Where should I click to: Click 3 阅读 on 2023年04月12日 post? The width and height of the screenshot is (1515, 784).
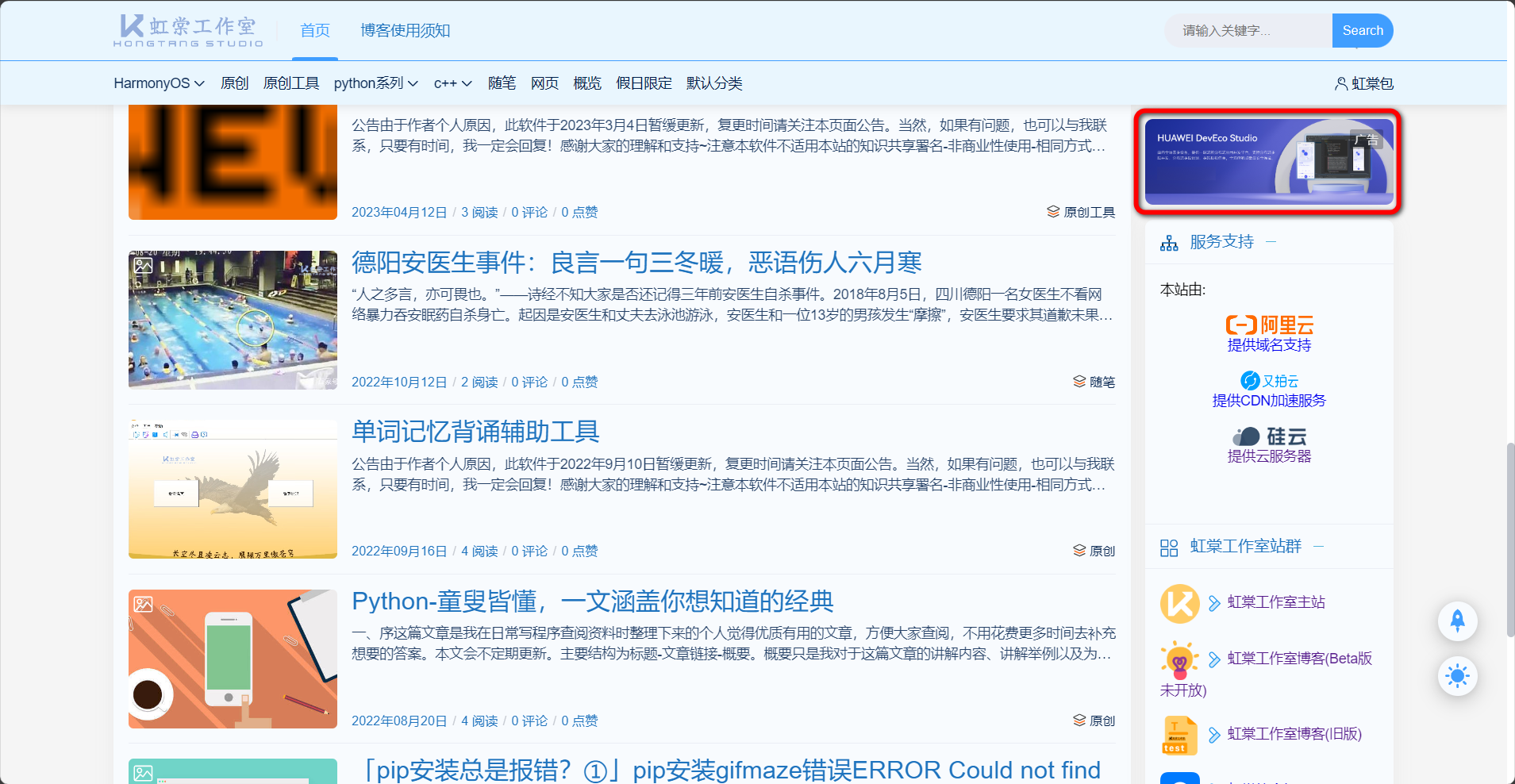pos(479,212)
